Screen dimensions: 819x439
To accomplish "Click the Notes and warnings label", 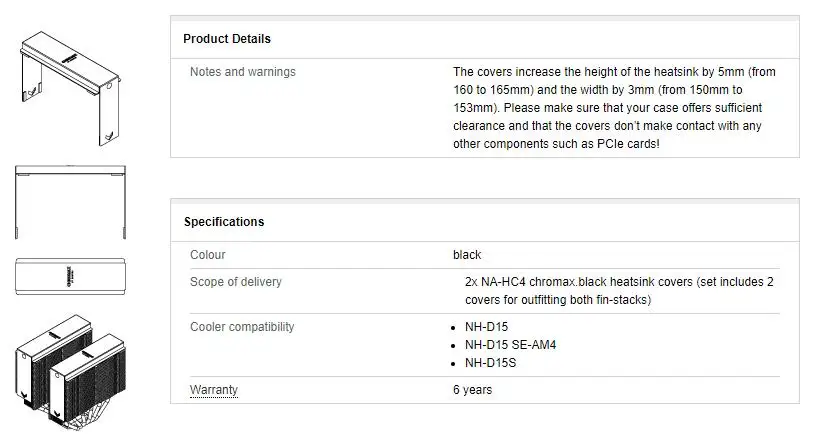I will click(243, 72).
